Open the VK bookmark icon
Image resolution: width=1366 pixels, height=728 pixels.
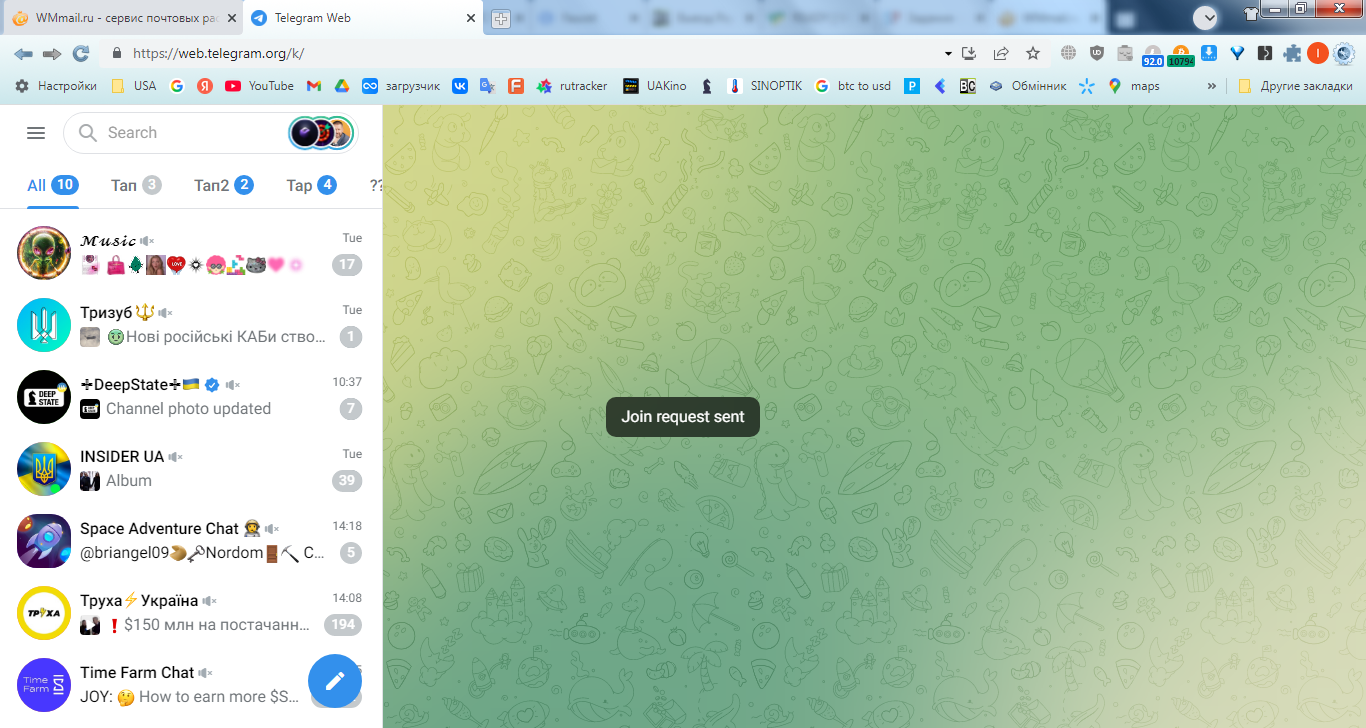point(460,86)
